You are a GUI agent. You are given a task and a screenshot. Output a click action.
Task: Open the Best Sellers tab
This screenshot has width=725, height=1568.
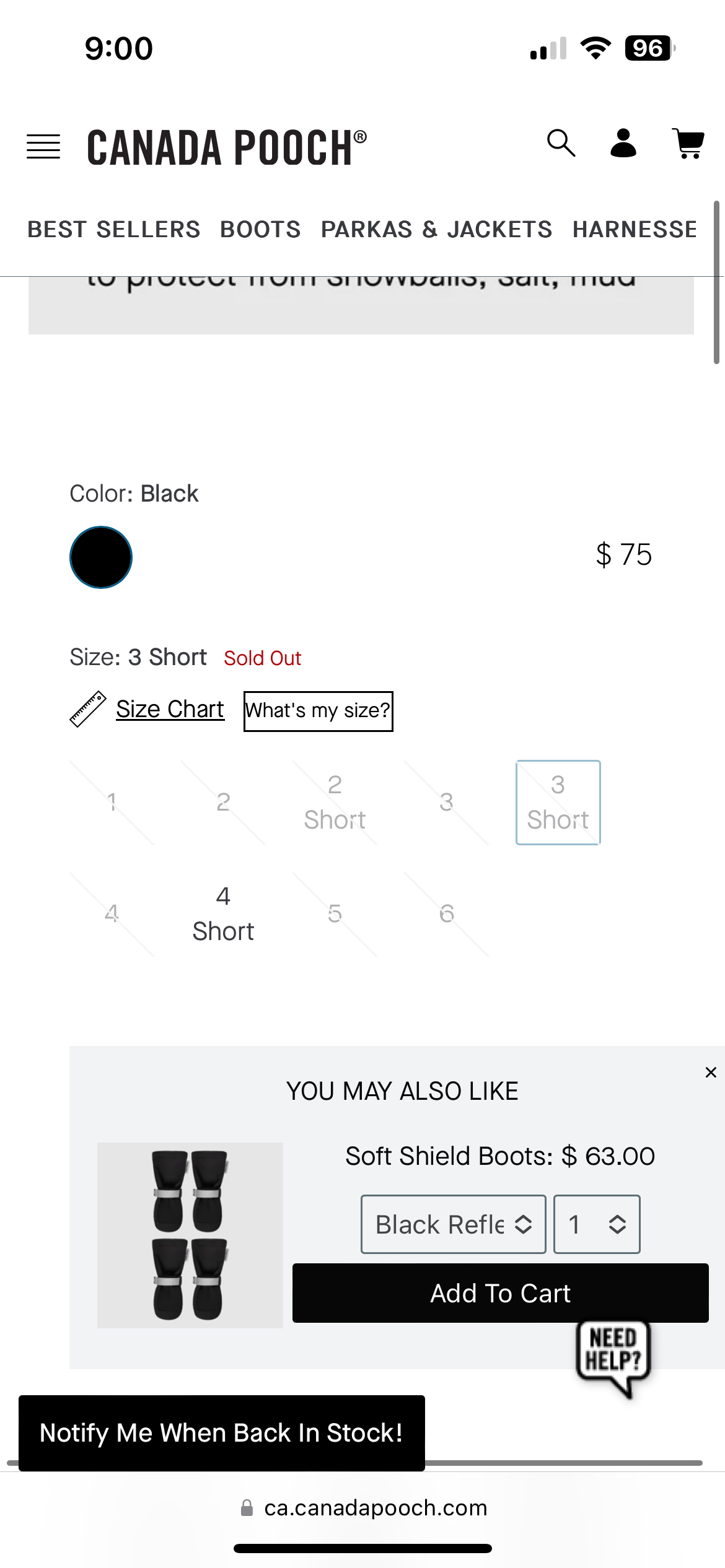[x=114, y=229]
